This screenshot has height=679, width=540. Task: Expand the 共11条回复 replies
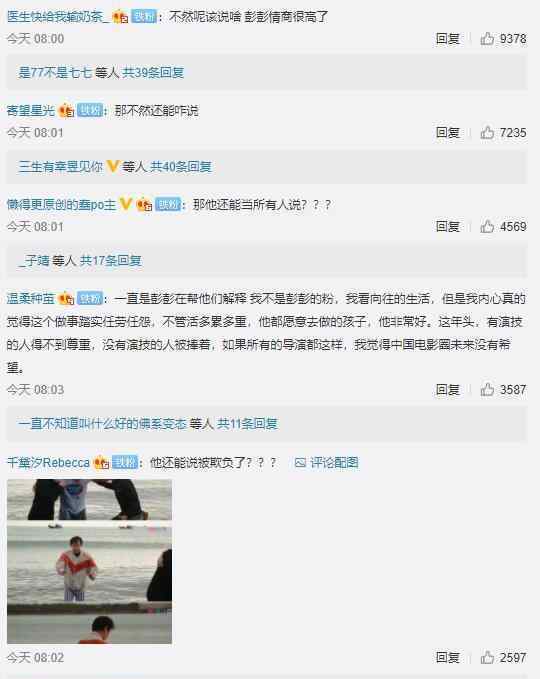click(x=247, y=424)
